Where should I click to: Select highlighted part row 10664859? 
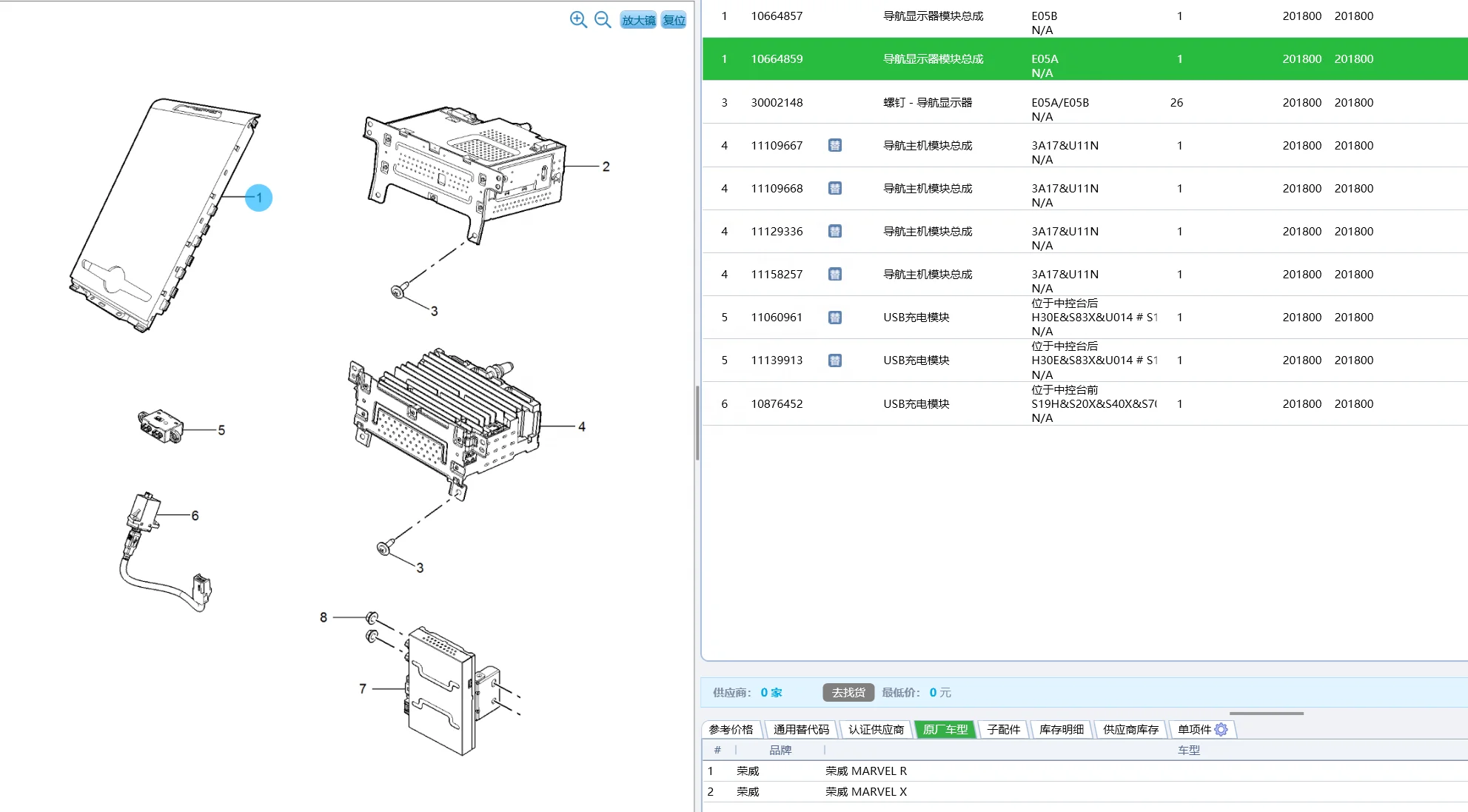coord(1085,58)
